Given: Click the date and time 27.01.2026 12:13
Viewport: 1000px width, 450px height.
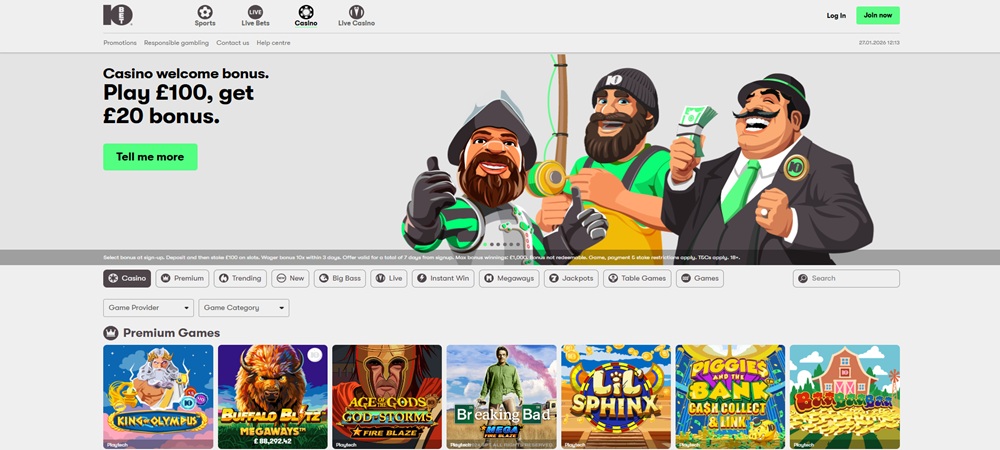Looking at the screenshot, I should pos(879,43).
